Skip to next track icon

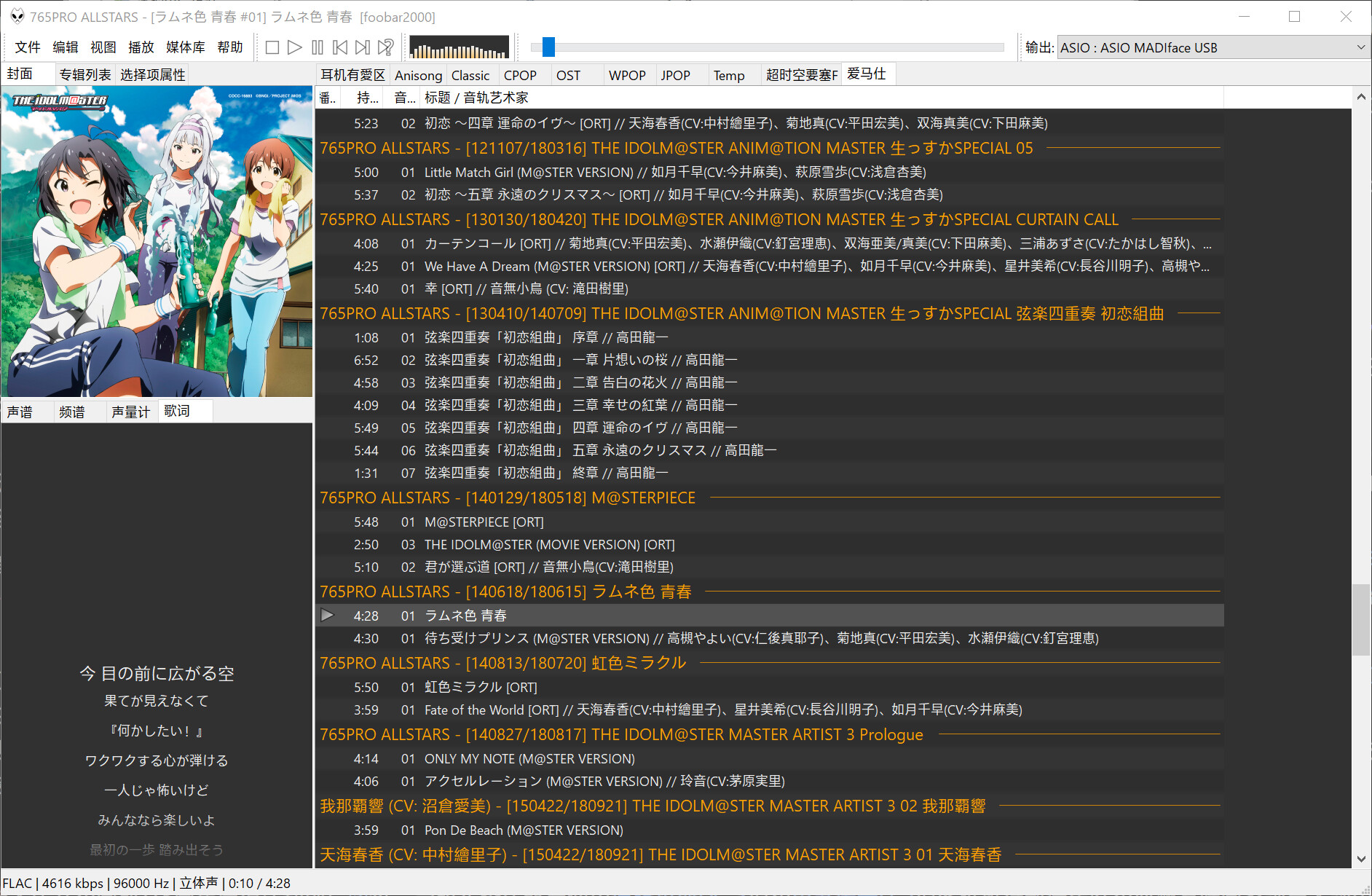[363, 47]
